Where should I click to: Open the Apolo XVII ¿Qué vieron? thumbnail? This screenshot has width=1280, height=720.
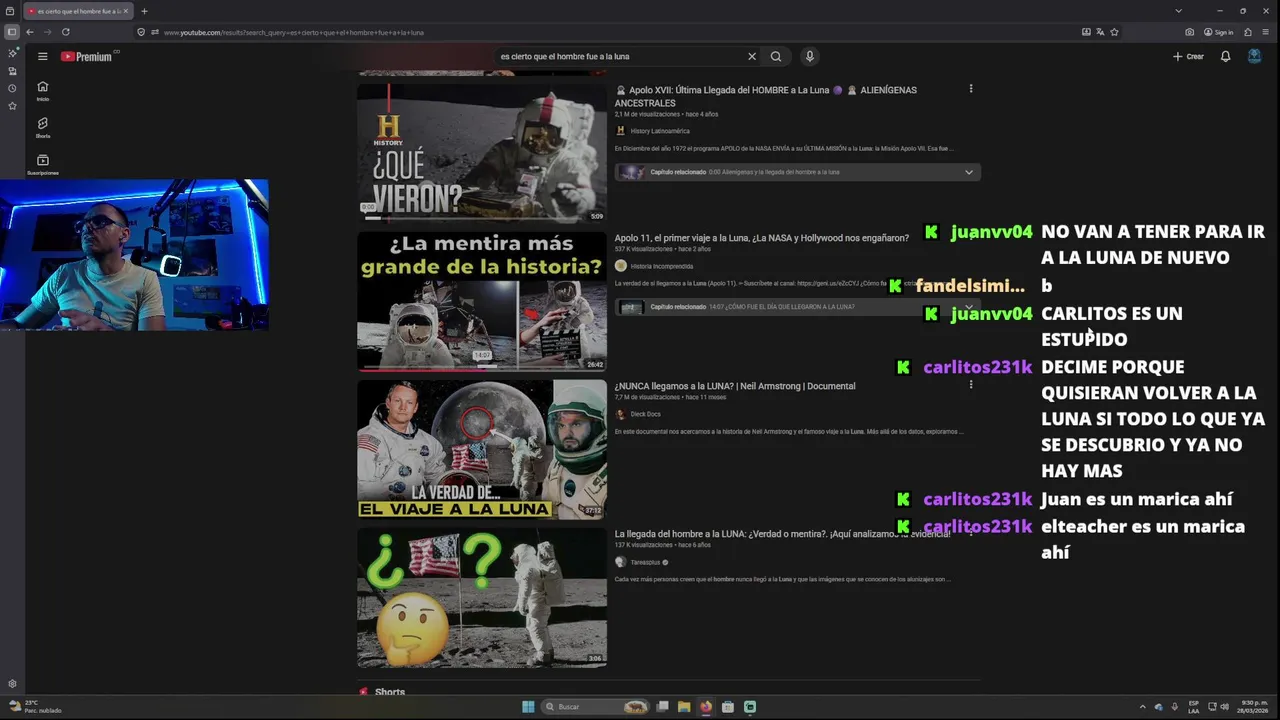tap(482, 152)
